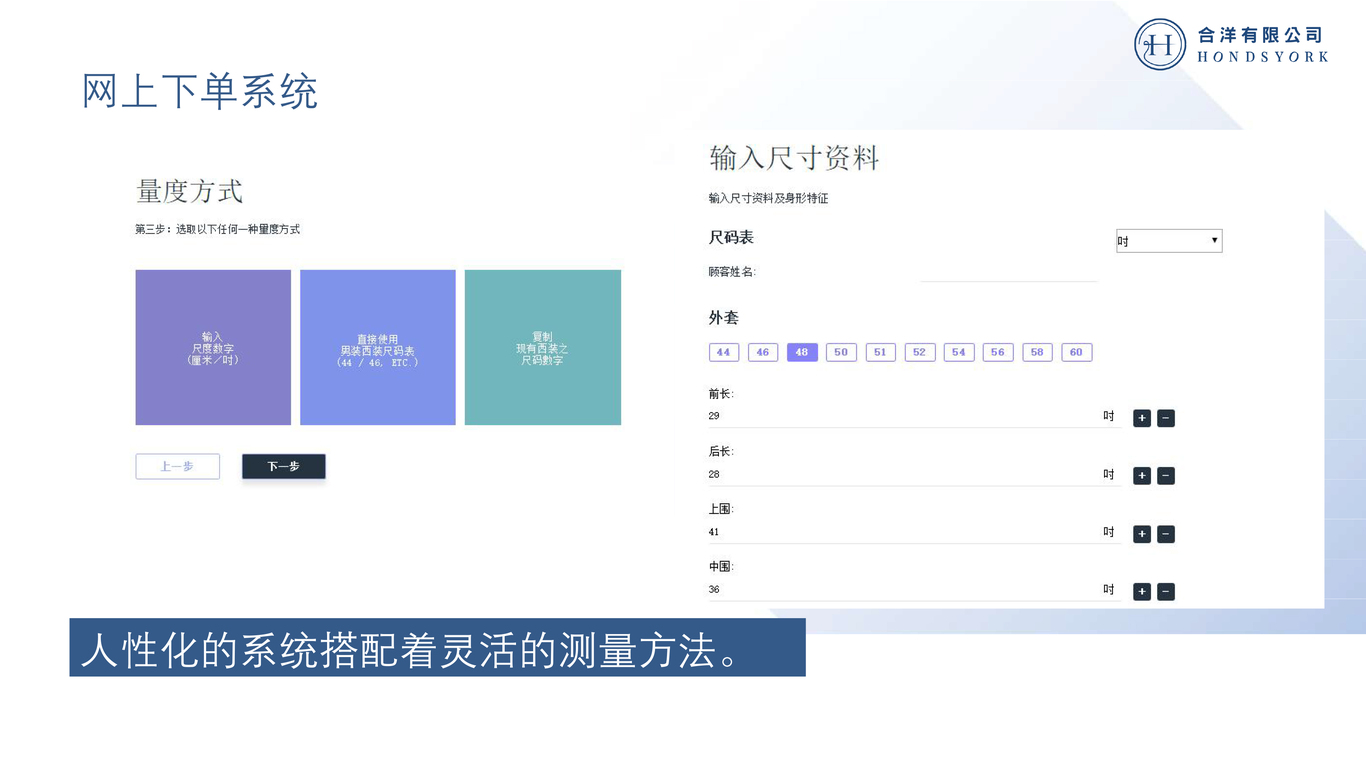
Task: Continue with the 下一步 button
Action: tap(284, 466)
